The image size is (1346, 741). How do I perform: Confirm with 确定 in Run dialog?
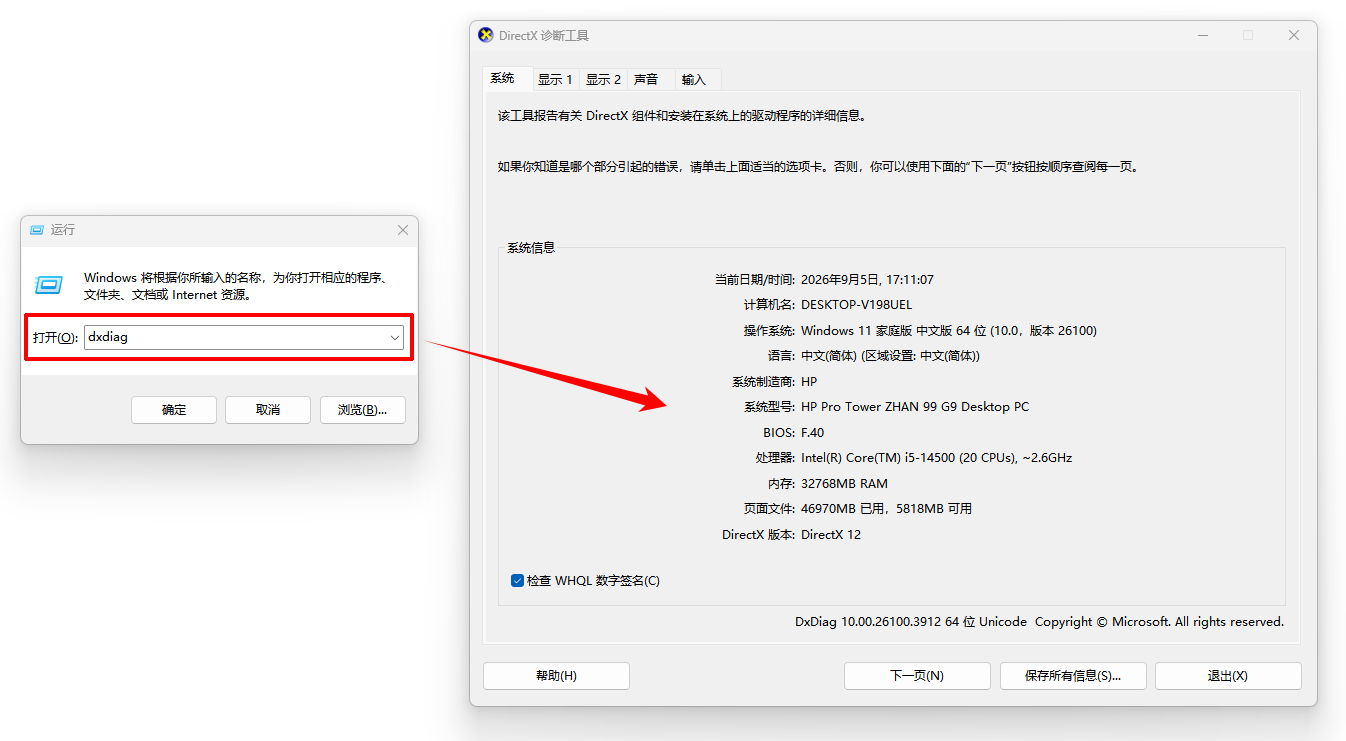[174, 410]
